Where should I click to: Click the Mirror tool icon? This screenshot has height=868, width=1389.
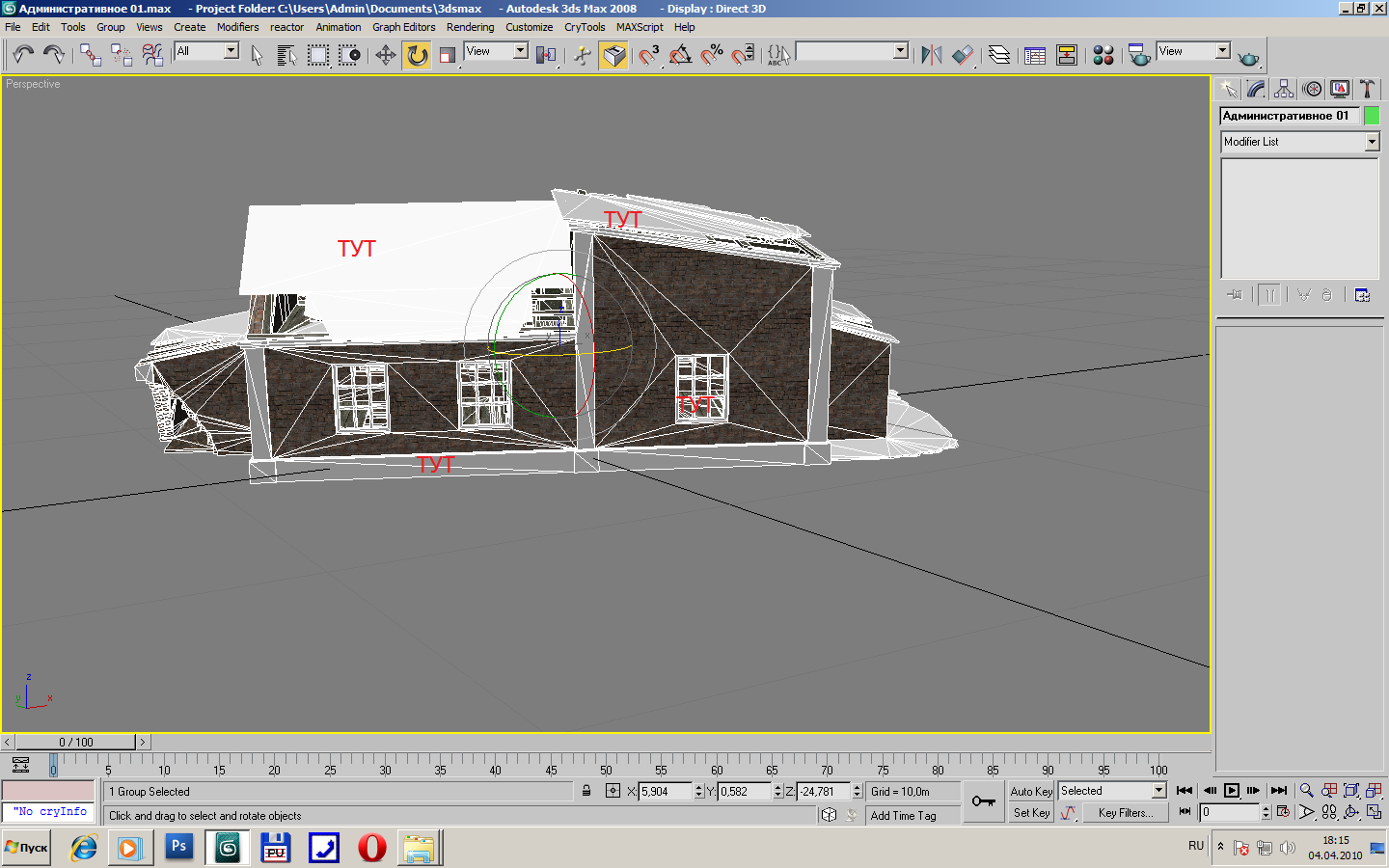click(x=931, y=55)
